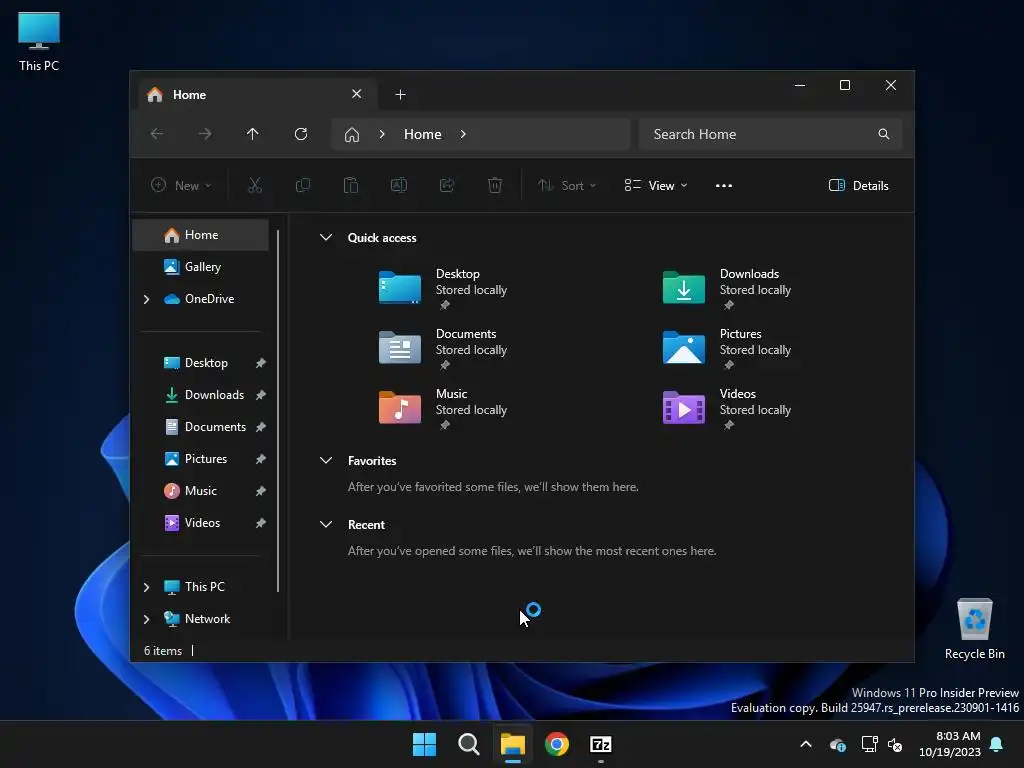Collapse the Quick access section
This screenshot has height=768, width=1024.
[x=326, y=238]
